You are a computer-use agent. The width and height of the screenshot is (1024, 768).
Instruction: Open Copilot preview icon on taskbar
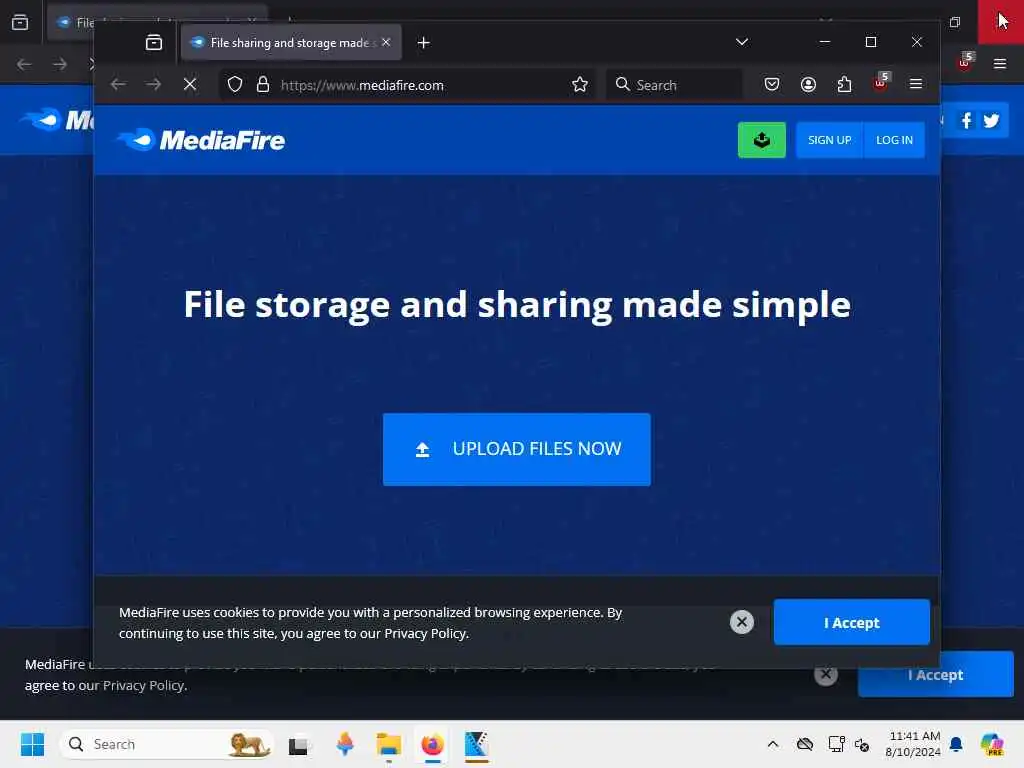tap(991, 744)
